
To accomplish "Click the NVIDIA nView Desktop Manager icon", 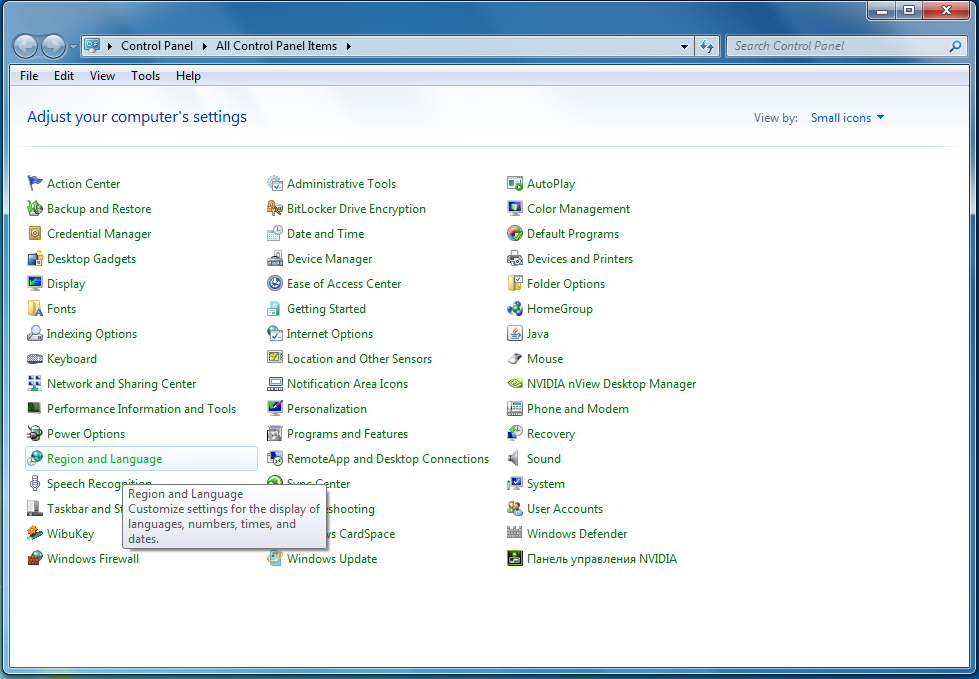I will (x=515, y=384).
